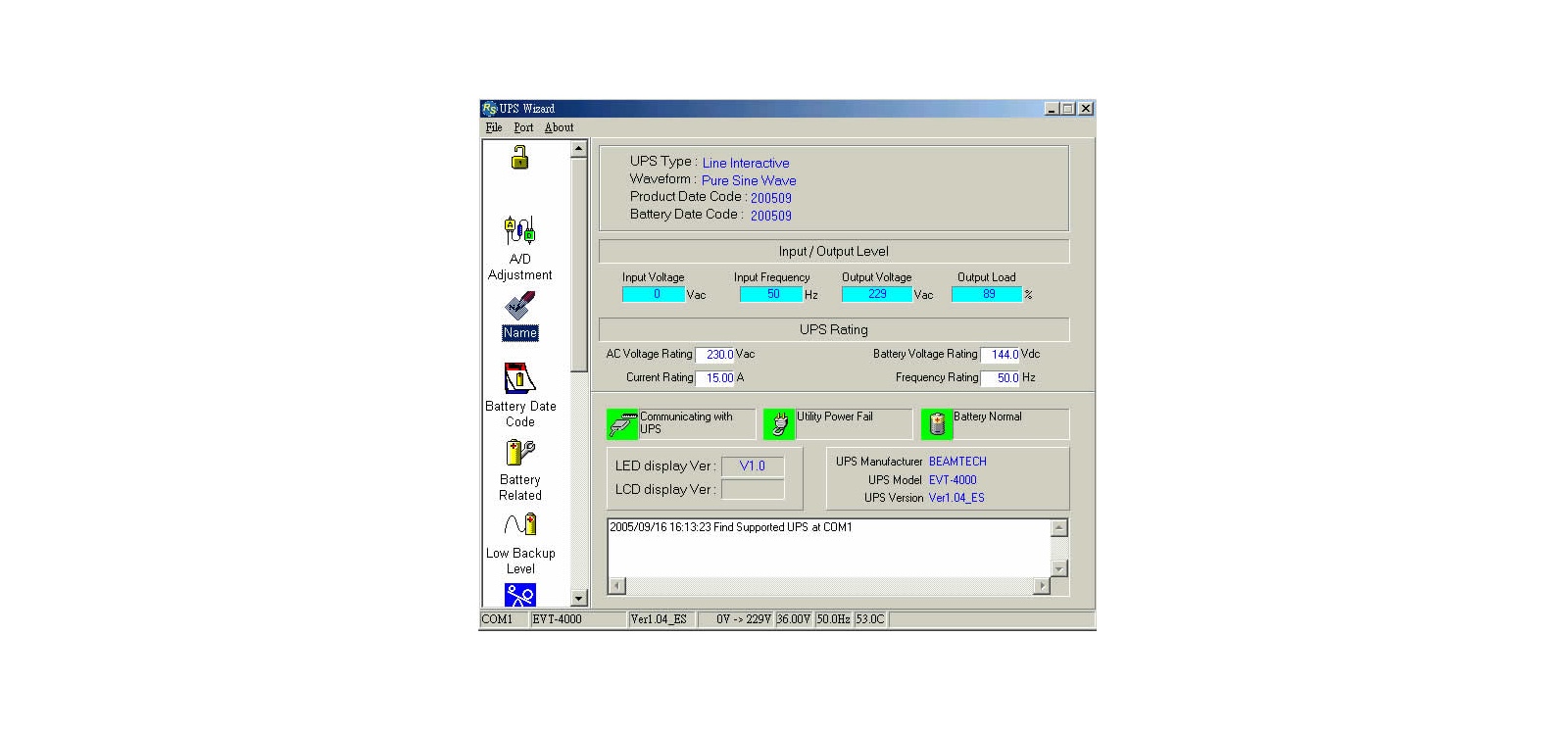
Task: Open the A/D Adjustment tool
Action: 519,231
